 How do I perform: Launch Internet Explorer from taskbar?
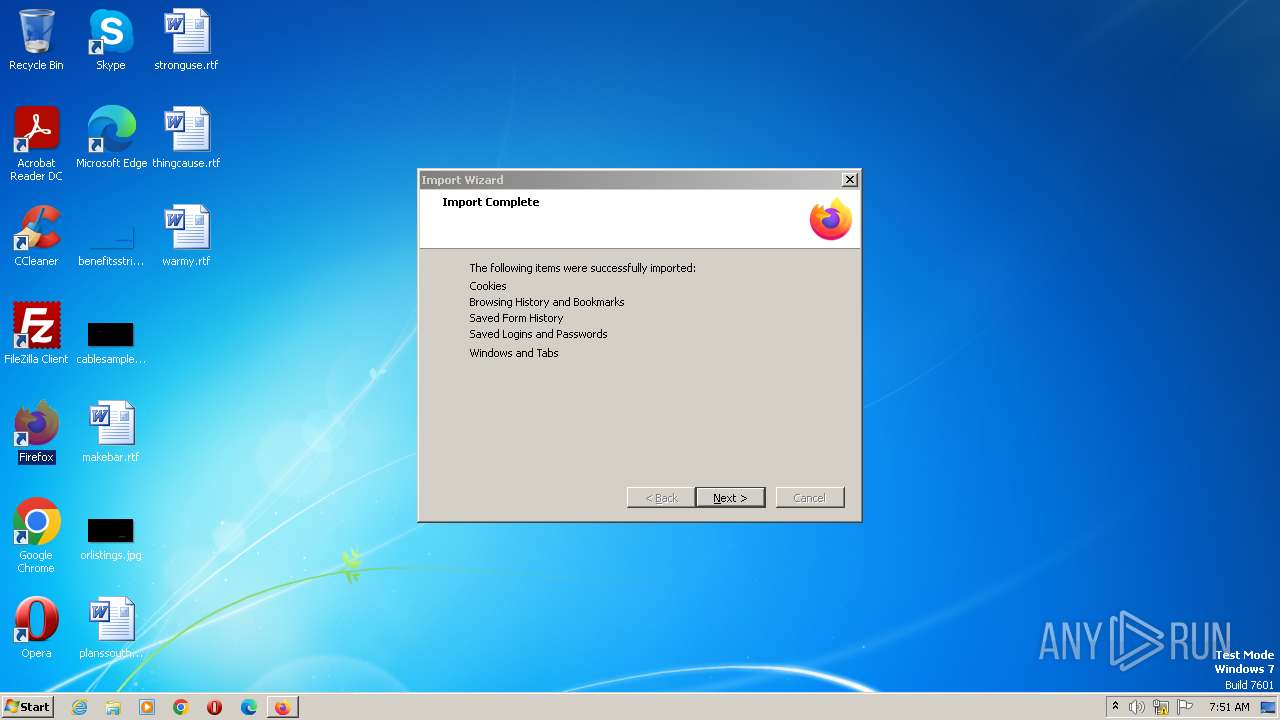coord(79,707)
